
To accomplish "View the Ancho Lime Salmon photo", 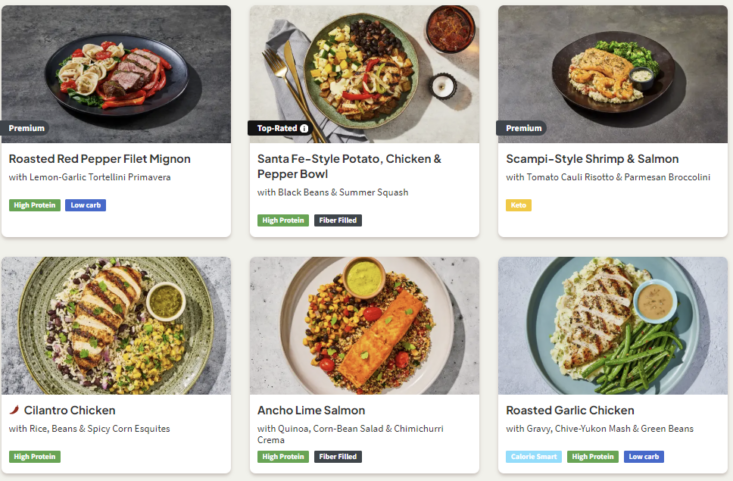I will 364,325.
